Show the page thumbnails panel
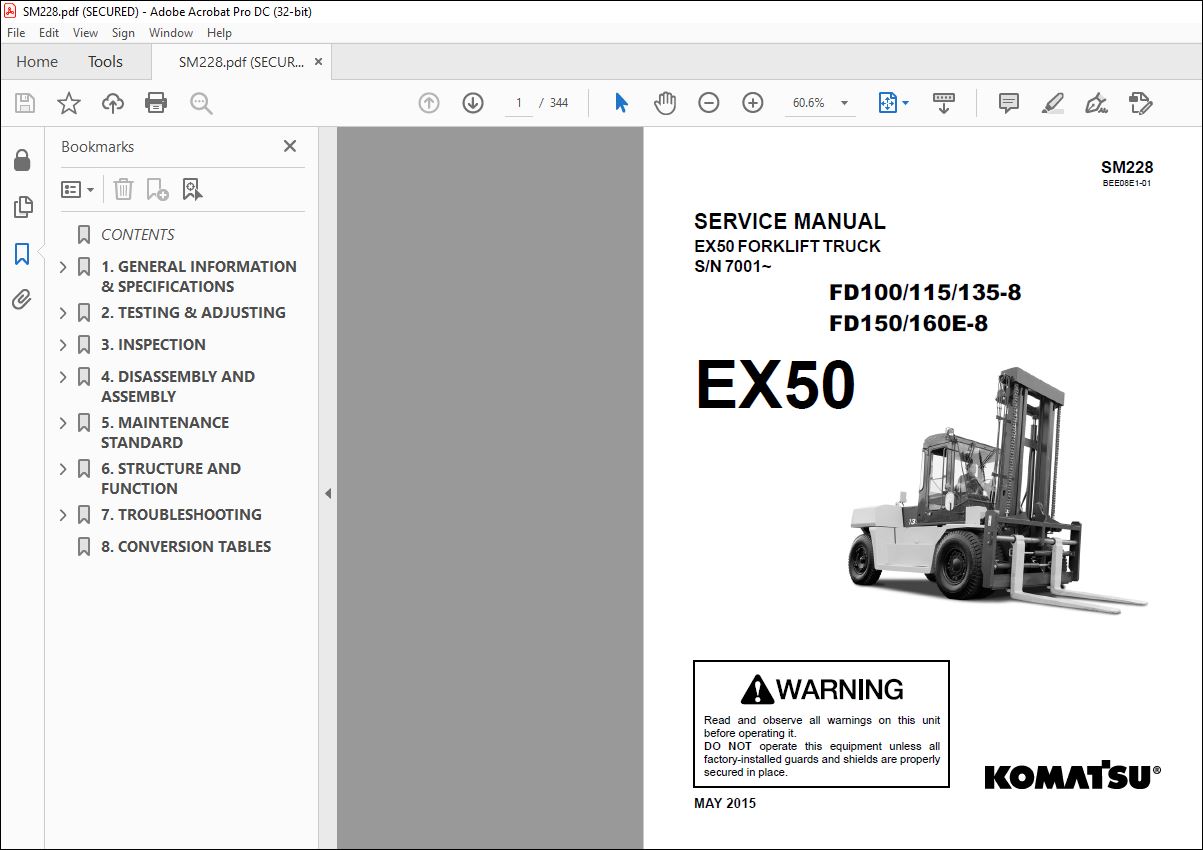This screenshot has width=1203, height=850. 22,207
